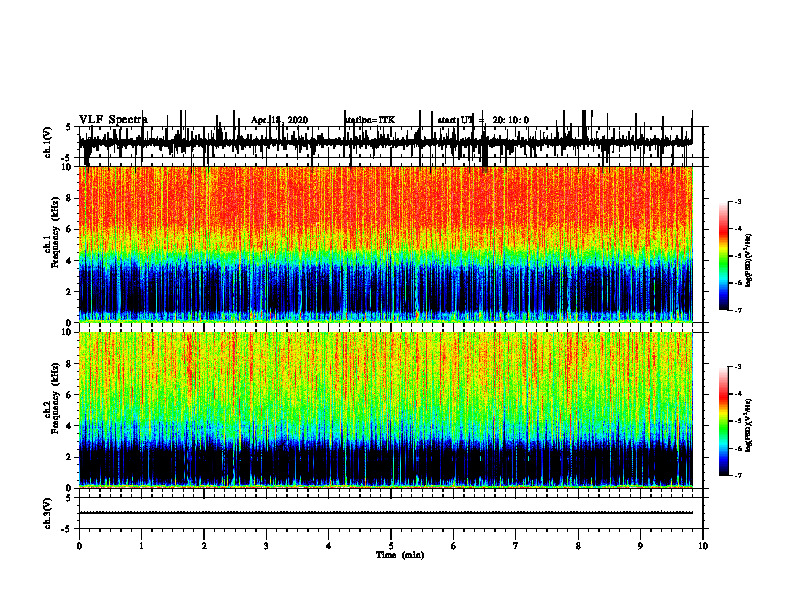
Task: Click the ch.3(V) axis label
Action: pos(47,513)
